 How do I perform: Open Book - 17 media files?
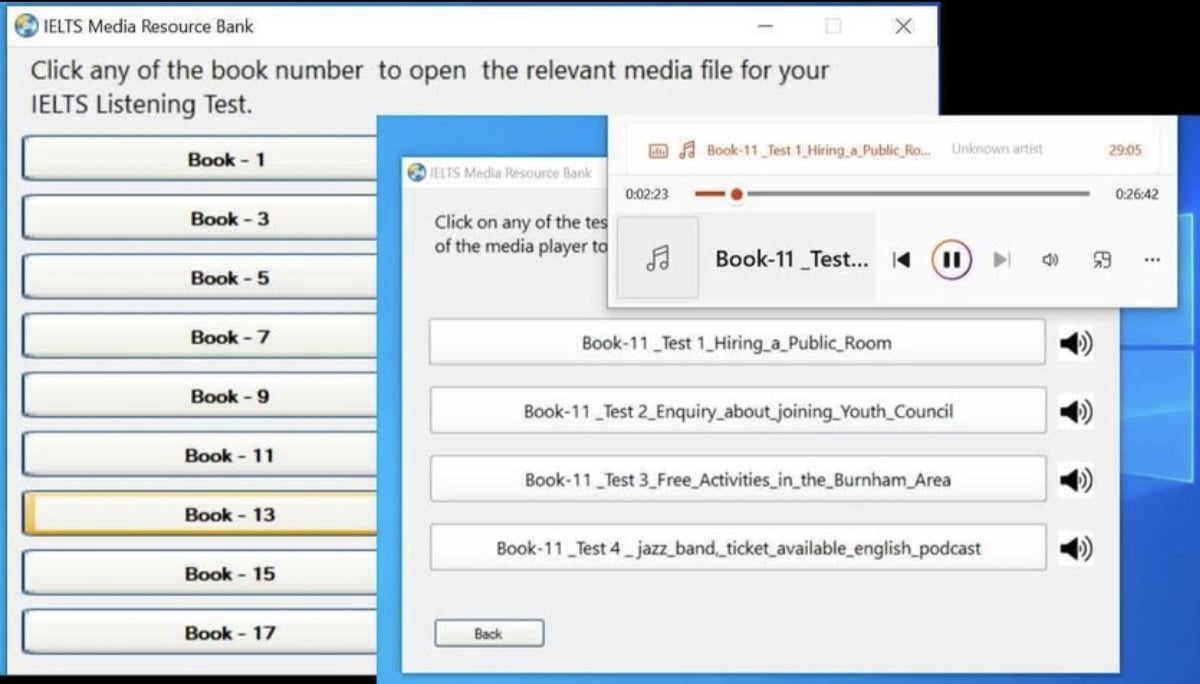click(199, 632)
